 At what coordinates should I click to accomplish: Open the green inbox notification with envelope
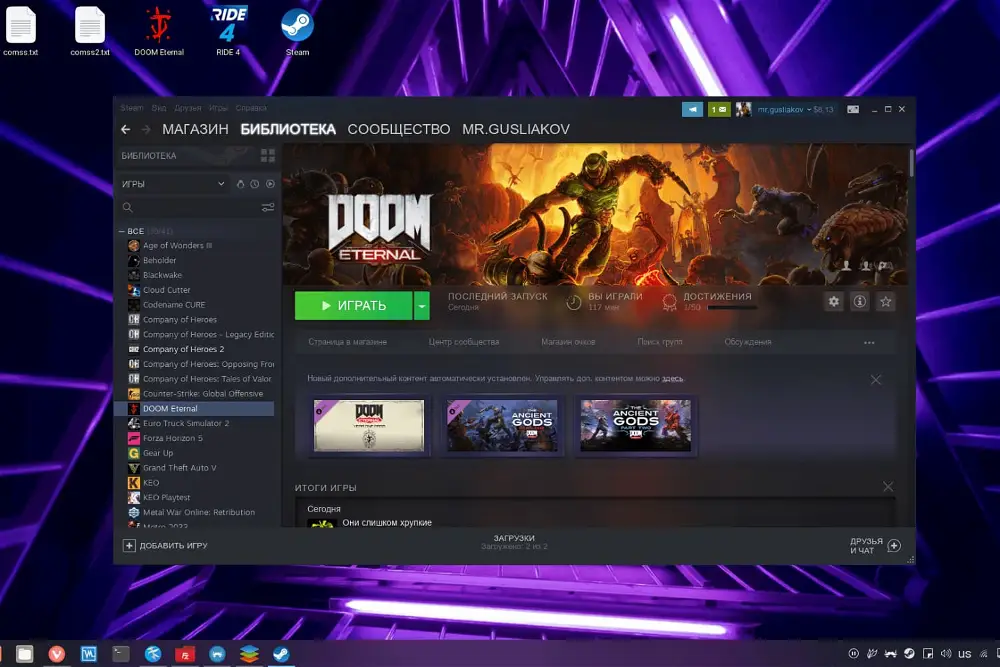point(719,109)
